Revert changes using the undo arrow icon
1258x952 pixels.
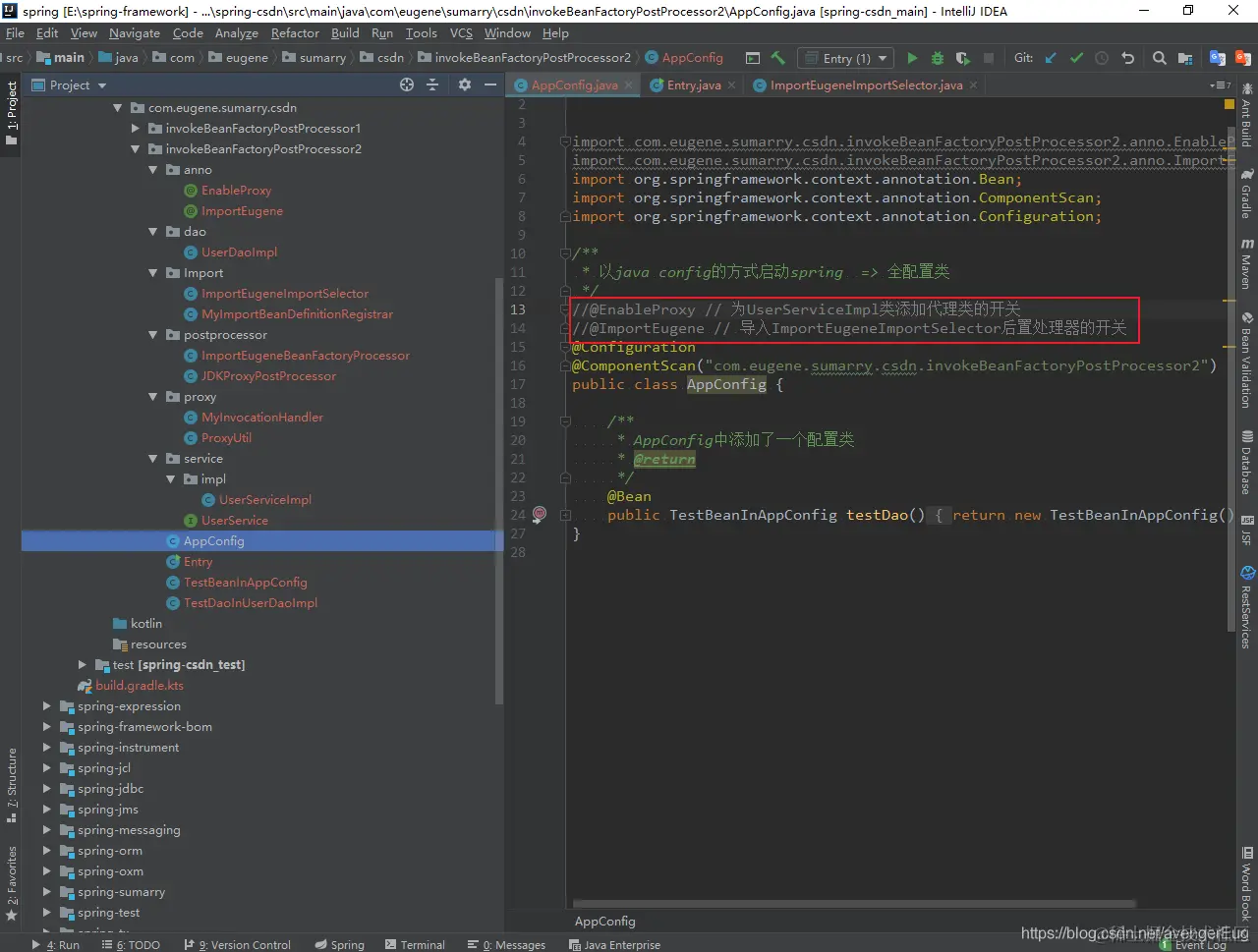[1127, 58]
